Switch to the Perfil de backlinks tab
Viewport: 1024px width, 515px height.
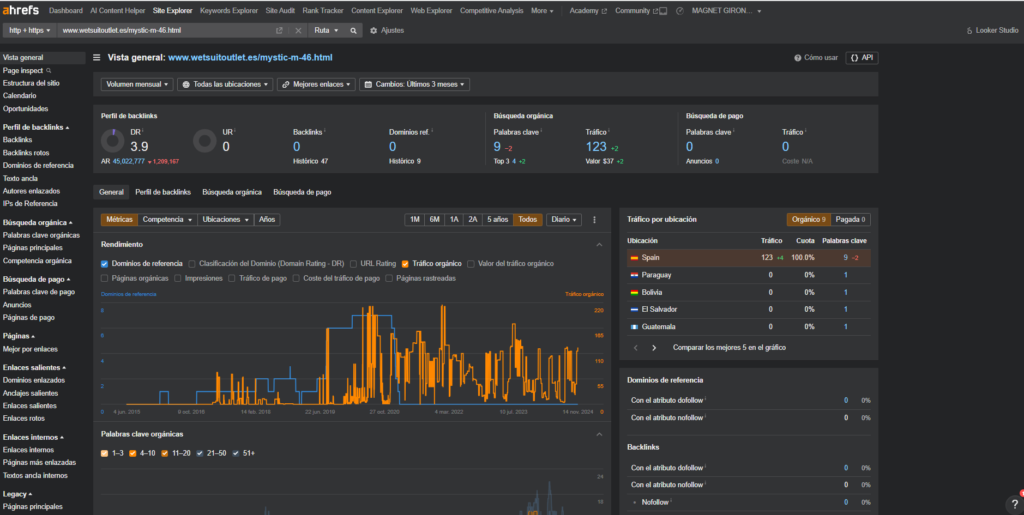162,192
